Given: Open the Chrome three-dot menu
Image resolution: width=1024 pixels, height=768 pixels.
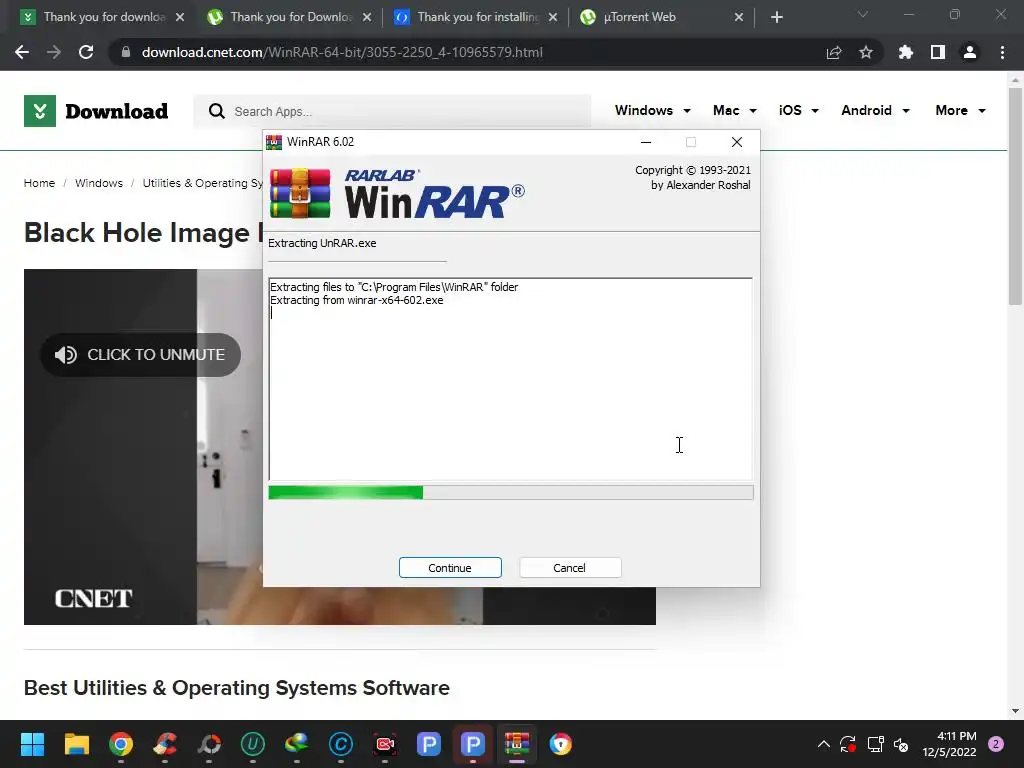Looking at the screenshot, I should click(1002, 52).
